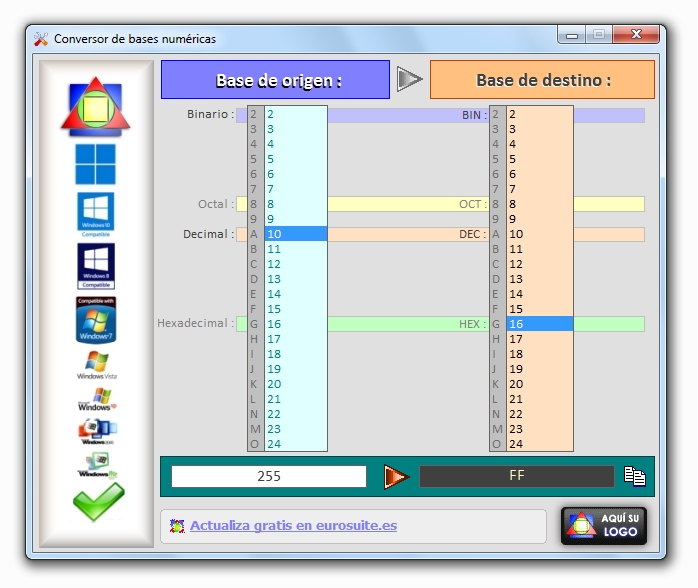Click the Windows 11 logo icon
This screenshot has width=698, height=588.
[x=96, y=164]
